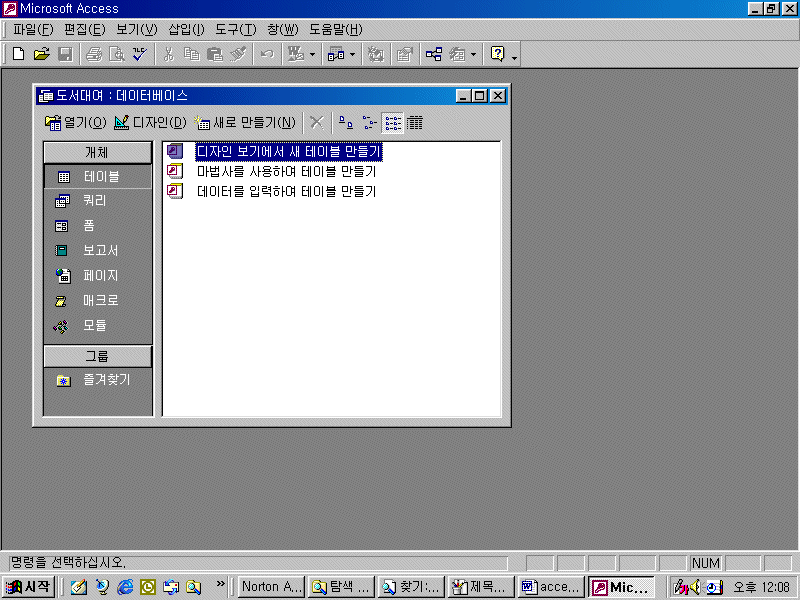The height and width of the screenshot is (600, 800).
Task: Open the Relationships toolbar icon
Action: (434, 54)
